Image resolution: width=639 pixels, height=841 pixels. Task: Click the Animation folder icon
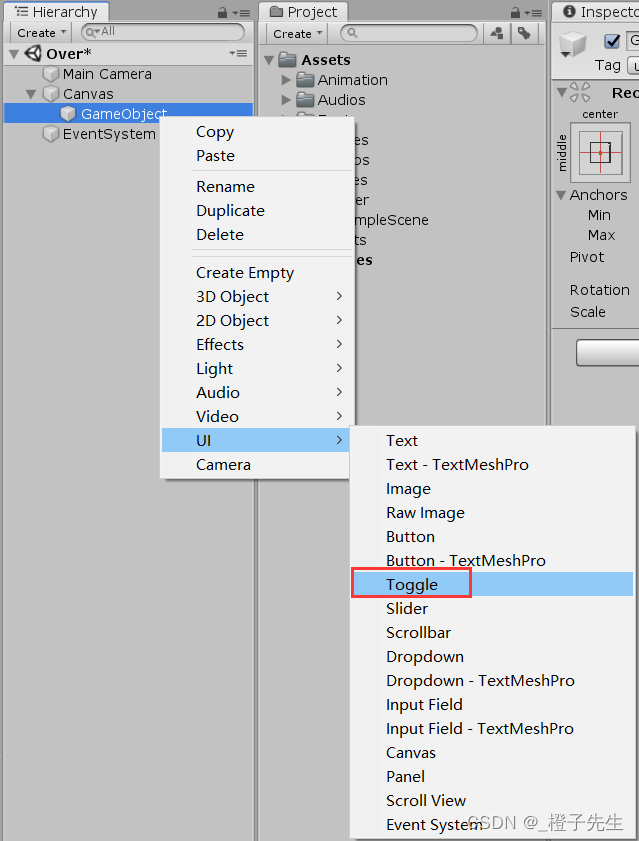coord(305,80)
